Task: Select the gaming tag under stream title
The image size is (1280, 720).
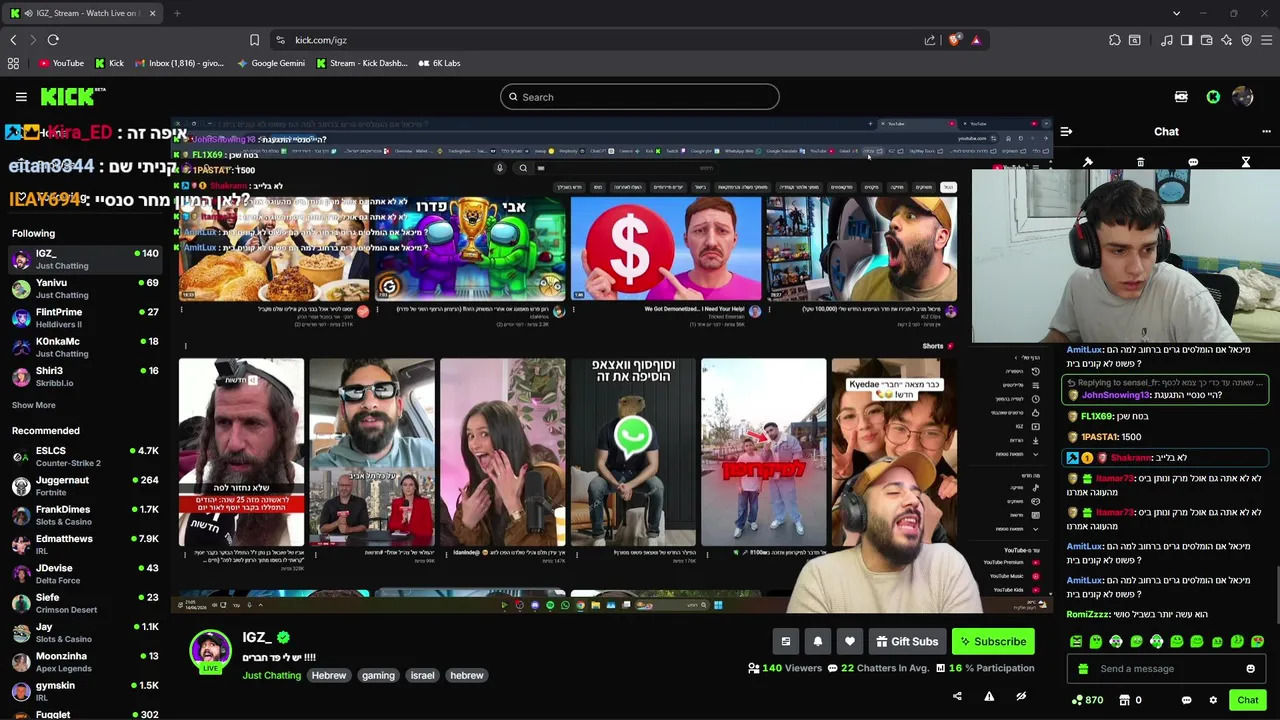Action: [x=378, y=675]
